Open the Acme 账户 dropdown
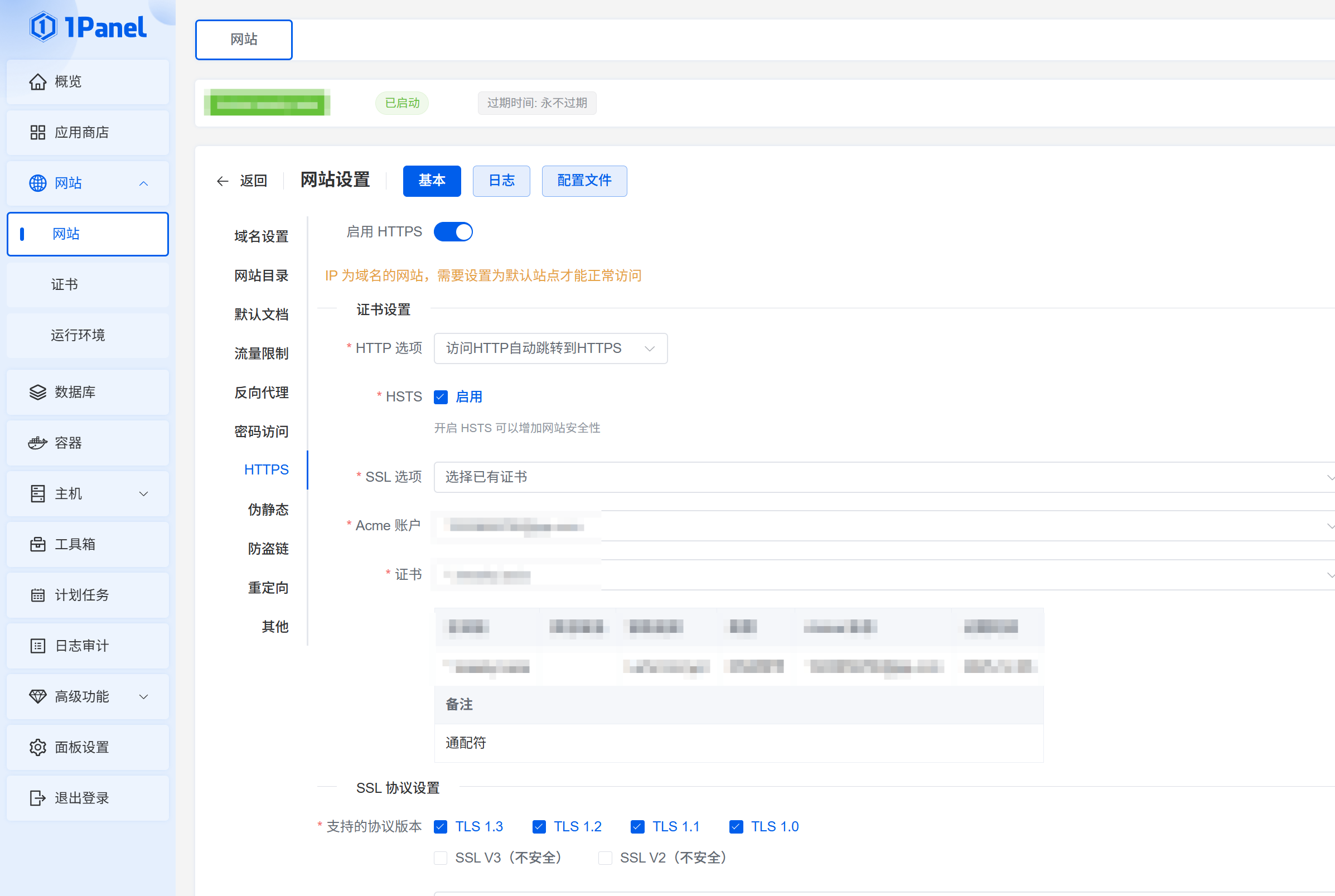The height and width of the screenshot is (896, 1335). (884, 526)
